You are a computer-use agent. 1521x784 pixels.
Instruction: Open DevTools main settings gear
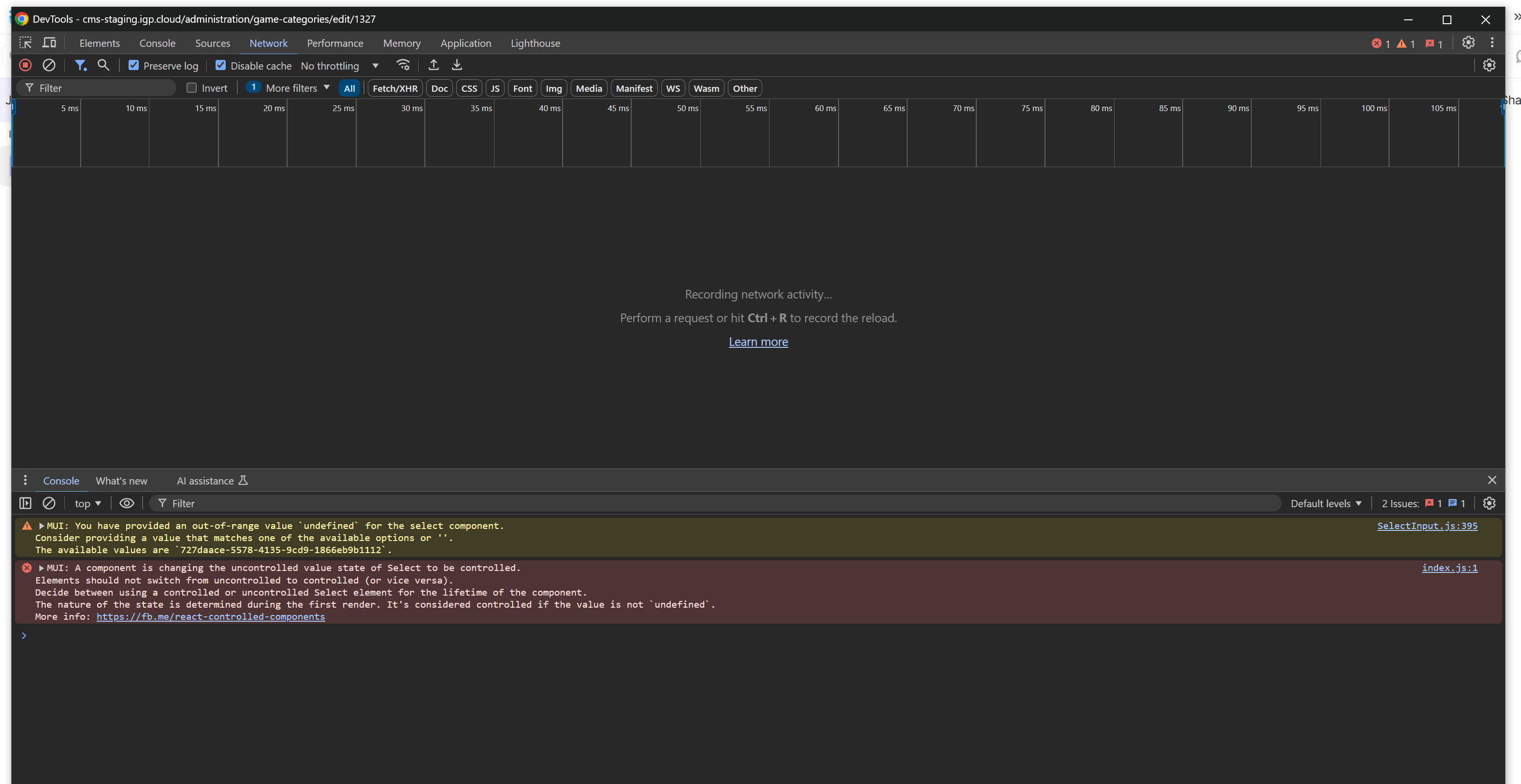(x=1468, y=43)
